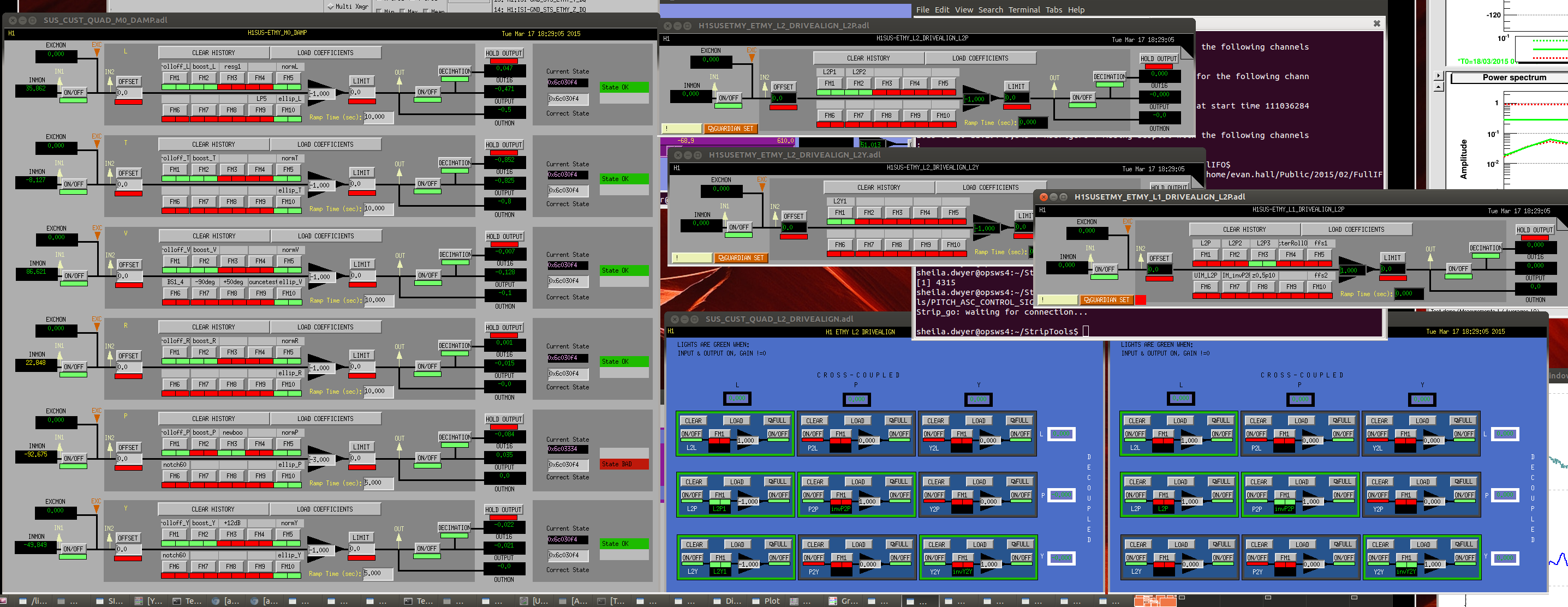Screen dimensions: 1568x607
Task: Click HOLD OUTPUT in T row of M0_DAMP
Action: click(504, 145)
